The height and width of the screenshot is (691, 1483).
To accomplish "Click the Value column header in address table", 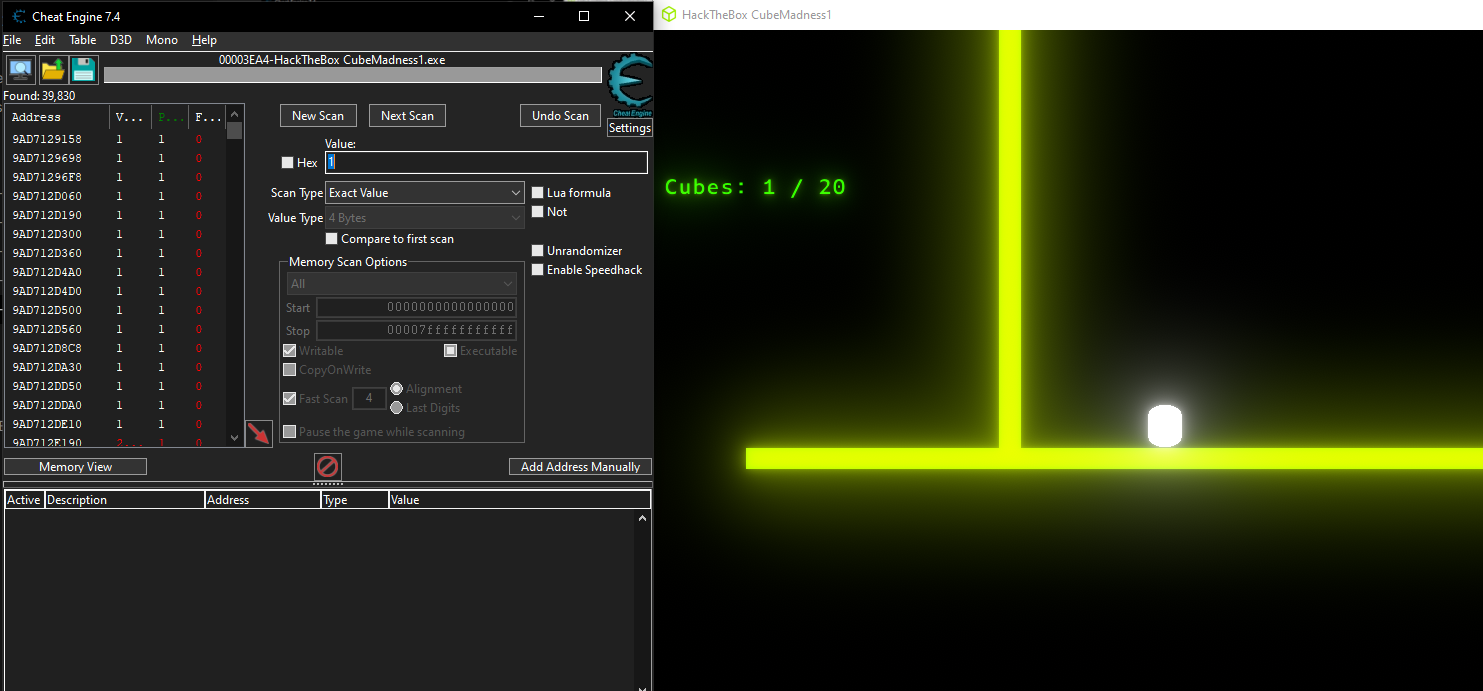I will [519, 500].
